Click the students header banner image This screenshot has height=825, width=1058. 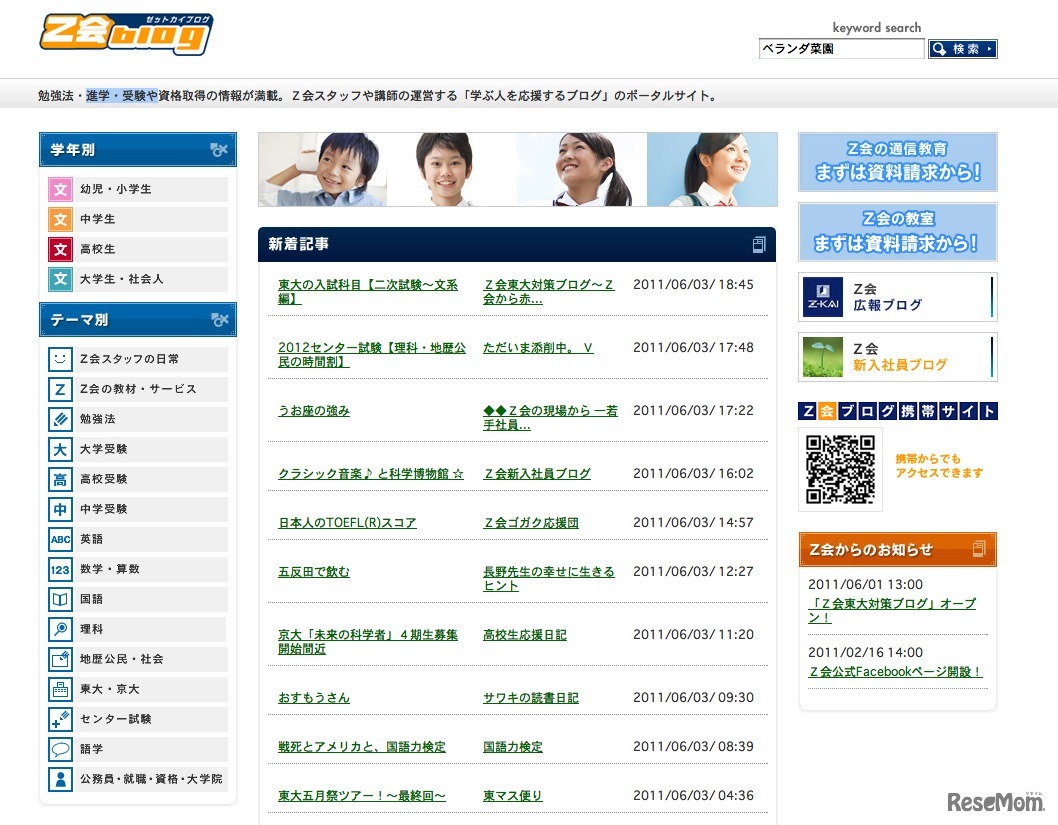pyautogui.click(x=518, y=169)
